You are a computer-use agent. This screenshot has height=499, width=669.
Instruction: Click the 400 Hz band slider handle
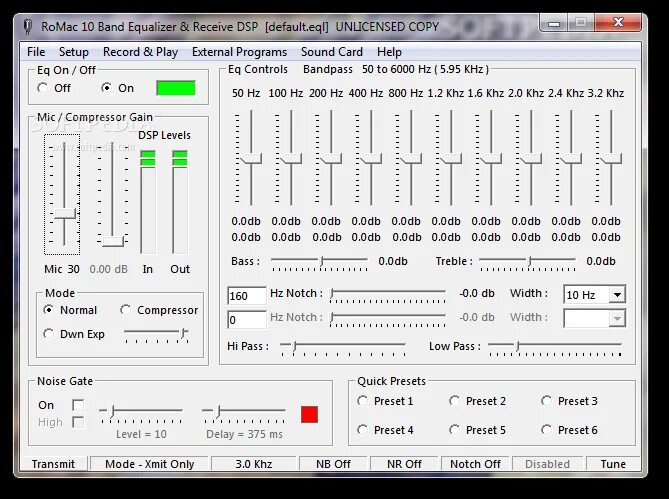pos(371,159)
